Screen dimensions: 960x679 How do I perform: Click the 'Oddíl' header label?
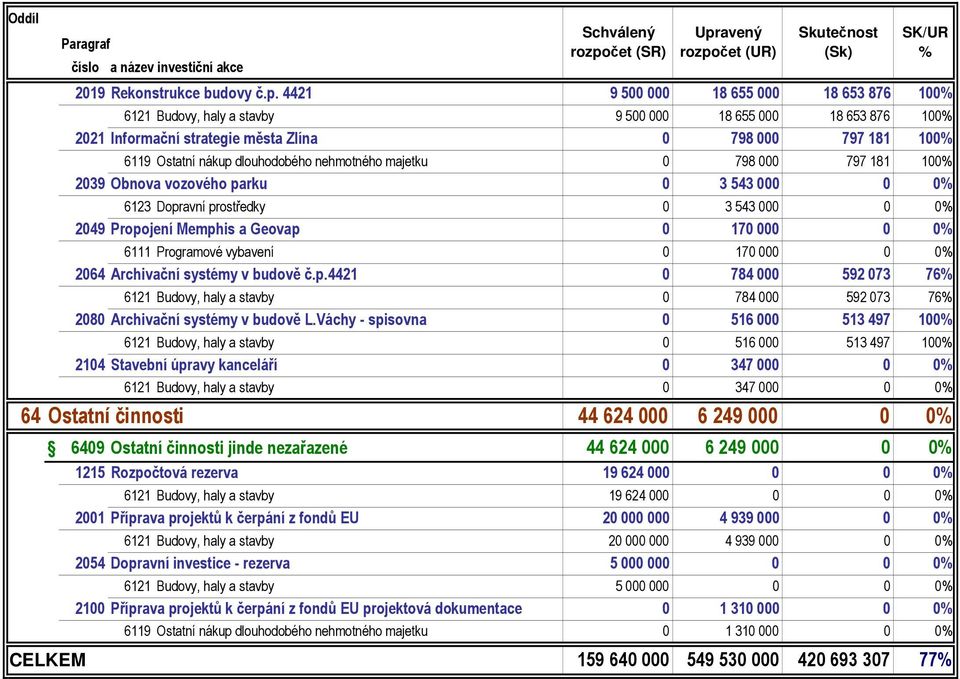coord(23,18)
